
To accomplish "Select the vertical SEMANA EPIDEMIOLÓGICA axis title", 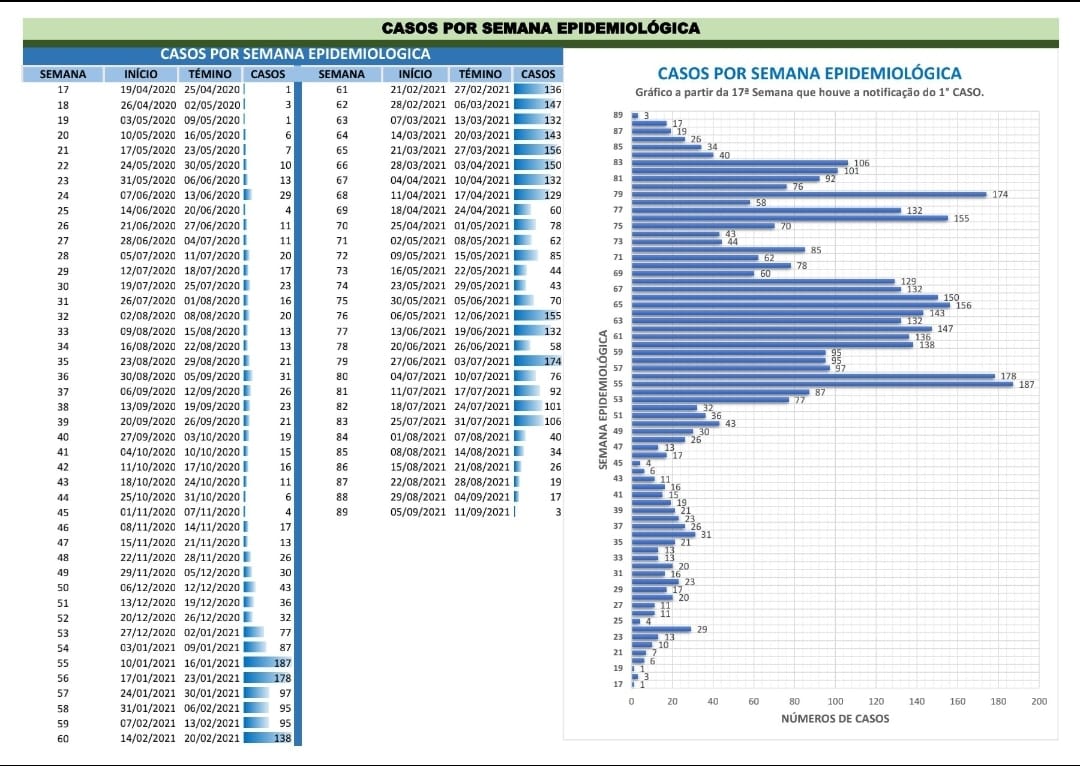I will click(x=604, y=400).
